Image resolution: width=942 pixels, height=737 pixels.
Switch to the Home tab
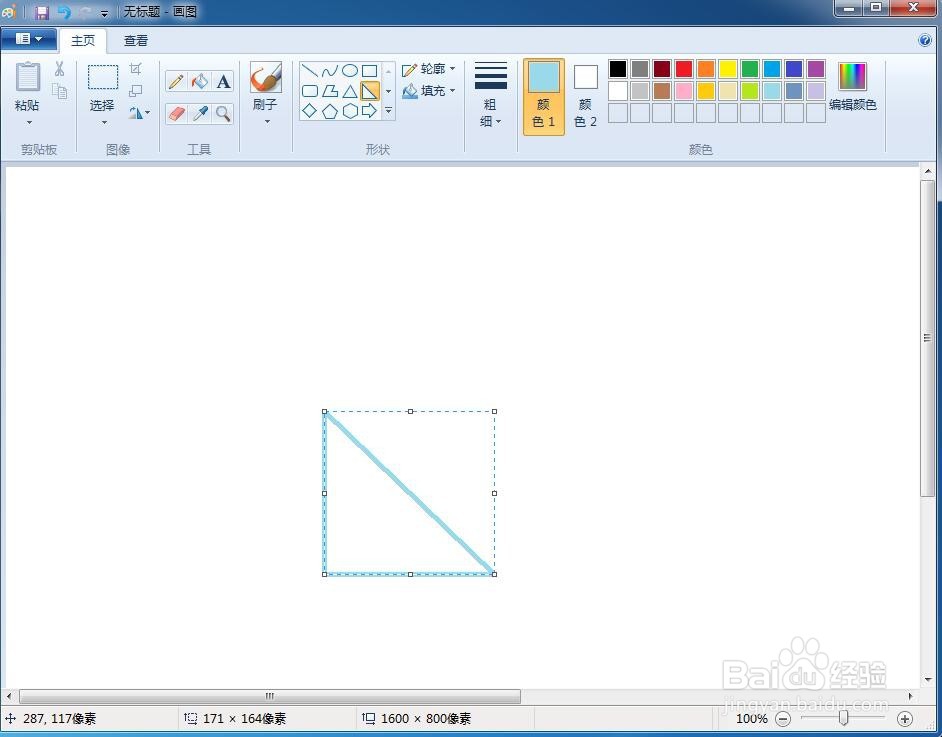pos(83,40)
